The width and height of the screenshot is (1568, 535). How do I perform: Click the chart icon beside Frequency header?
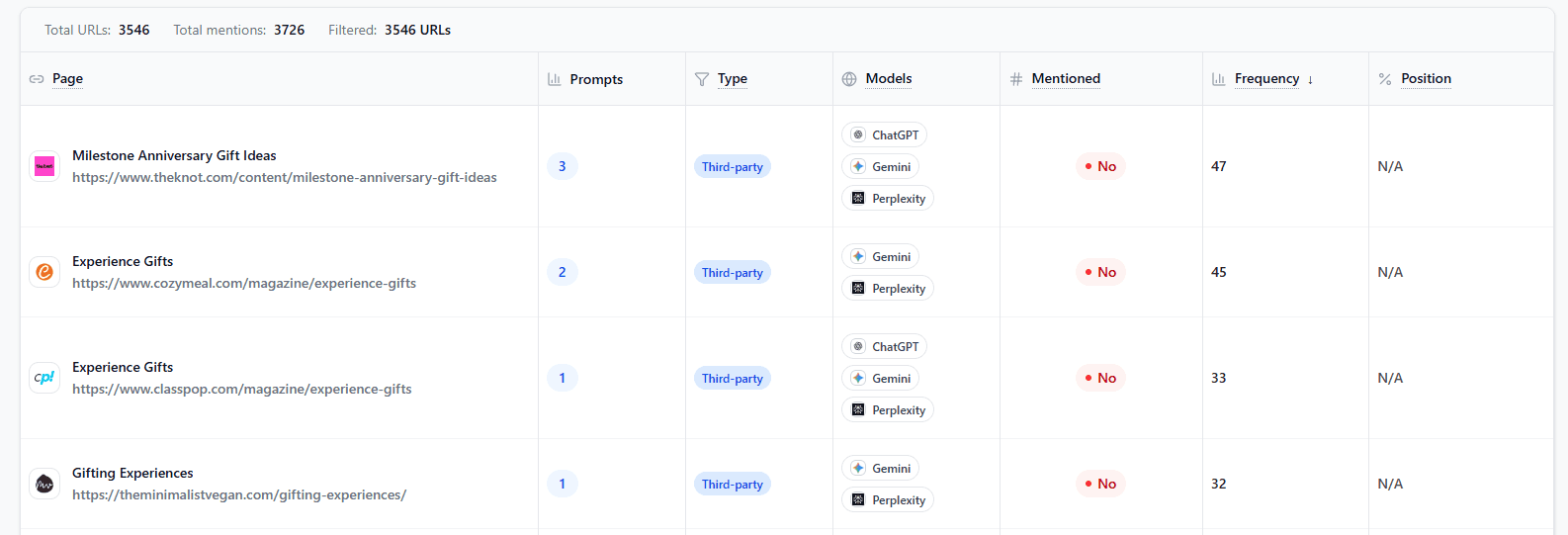point(1219,79)
